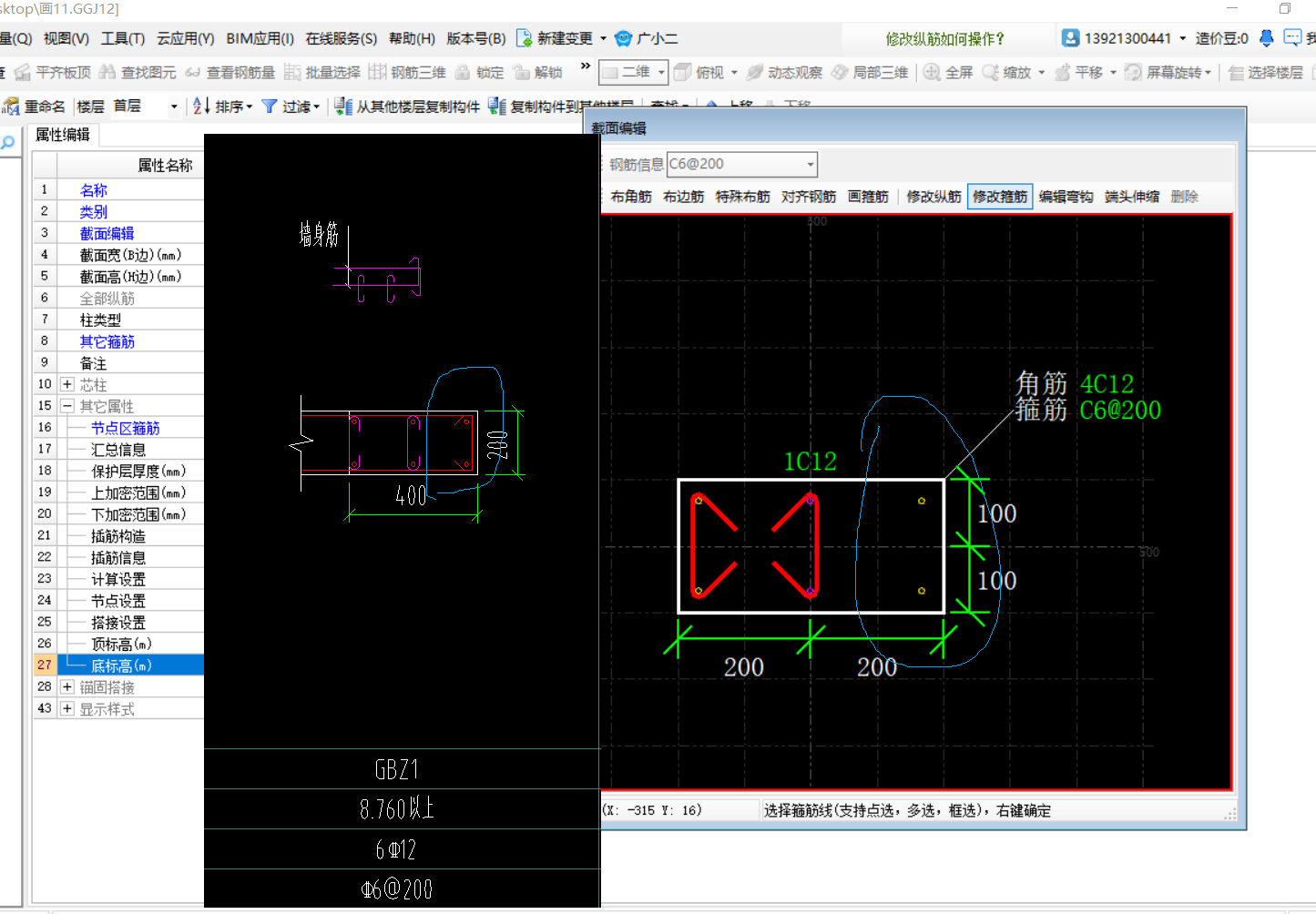Click the 缩放 zoom icon
Image resolution: width=1316 pixels, height=914 pixels.
tap(991, 73)
